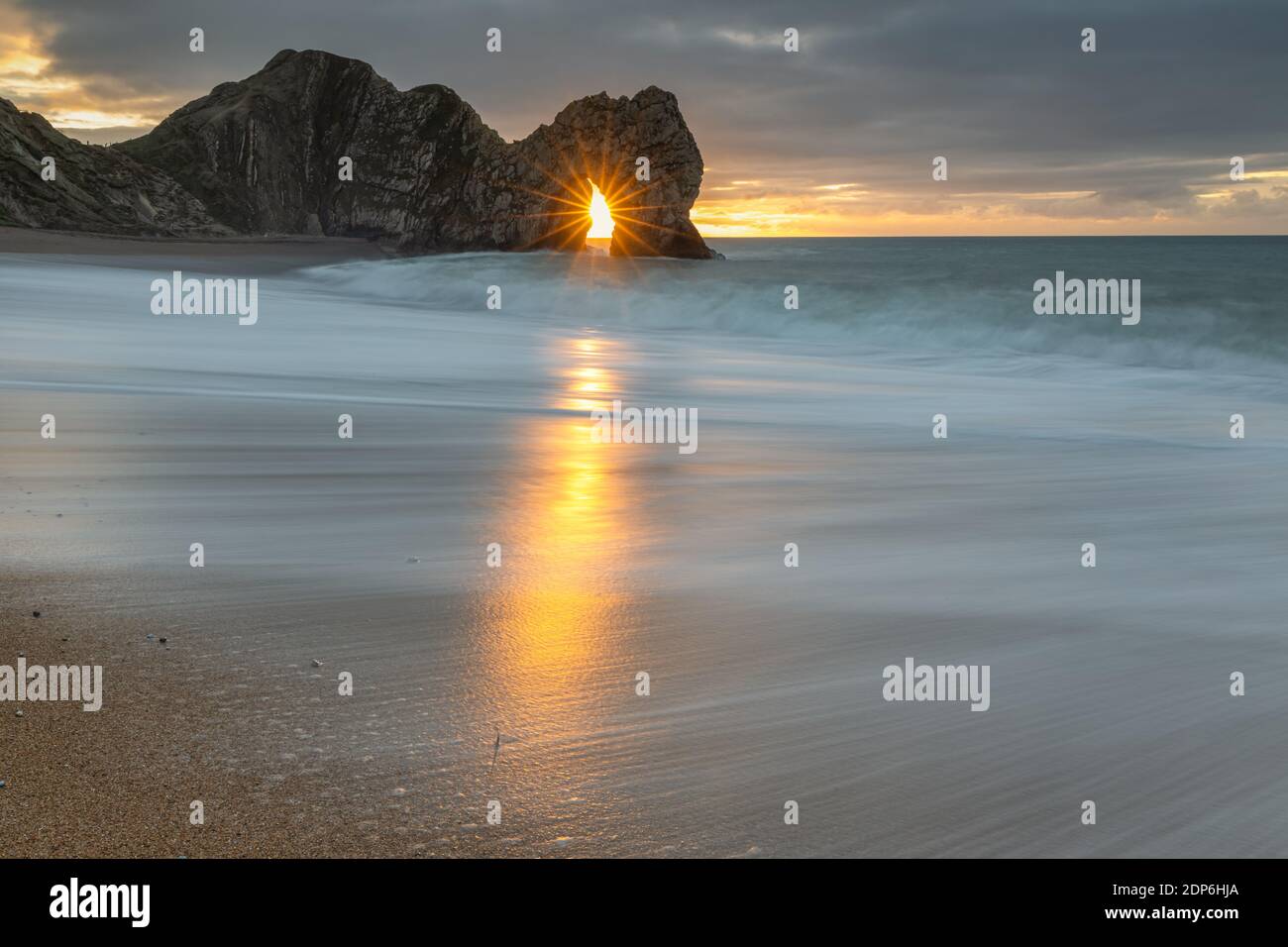Click the alamy logo in the bottom bar
The height and width of the screenshot is (947, 1288).
(x=100, y=902)
